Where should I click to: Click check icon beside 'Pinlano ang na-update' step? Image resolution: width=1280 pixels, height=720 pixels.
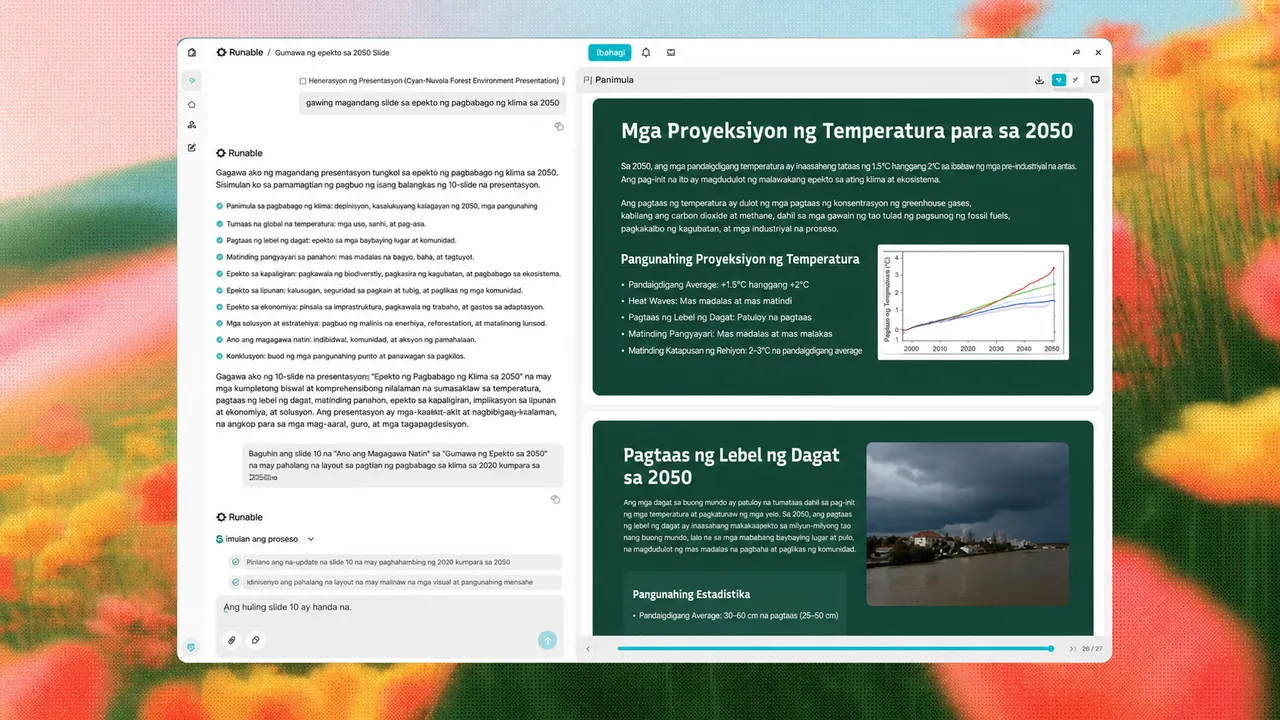[236, 562]
